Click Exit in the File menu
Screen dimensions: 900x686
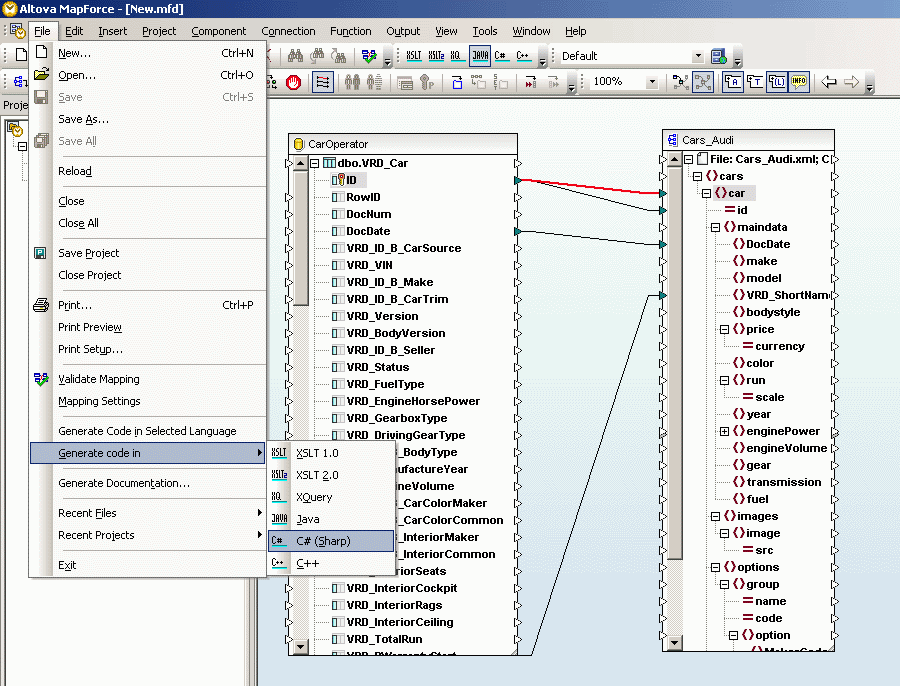point(148,565)
